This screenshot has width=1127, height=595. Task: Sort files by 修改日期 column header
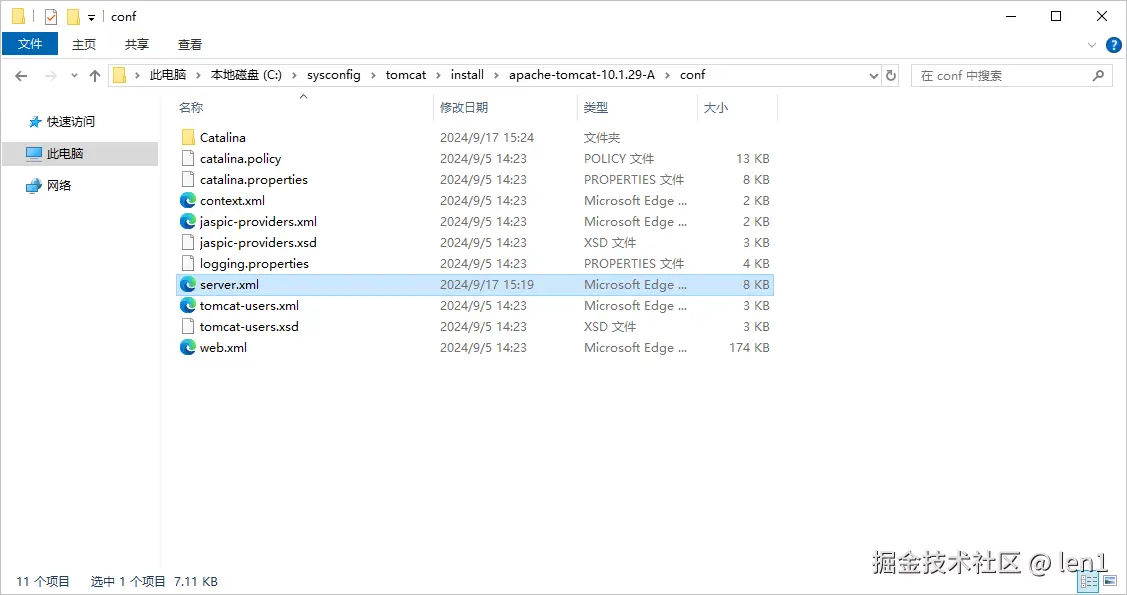tap(464, 108)
